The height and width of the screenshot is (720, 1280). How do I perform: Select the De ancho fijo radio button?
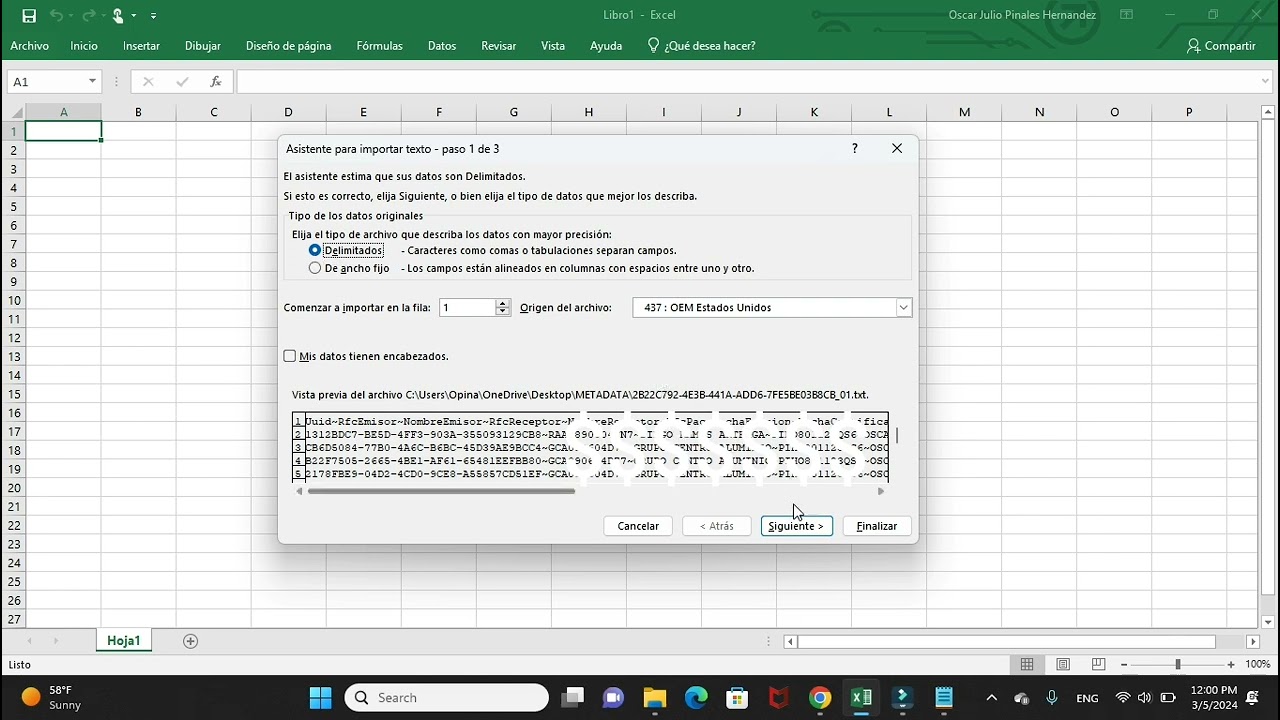315,268
